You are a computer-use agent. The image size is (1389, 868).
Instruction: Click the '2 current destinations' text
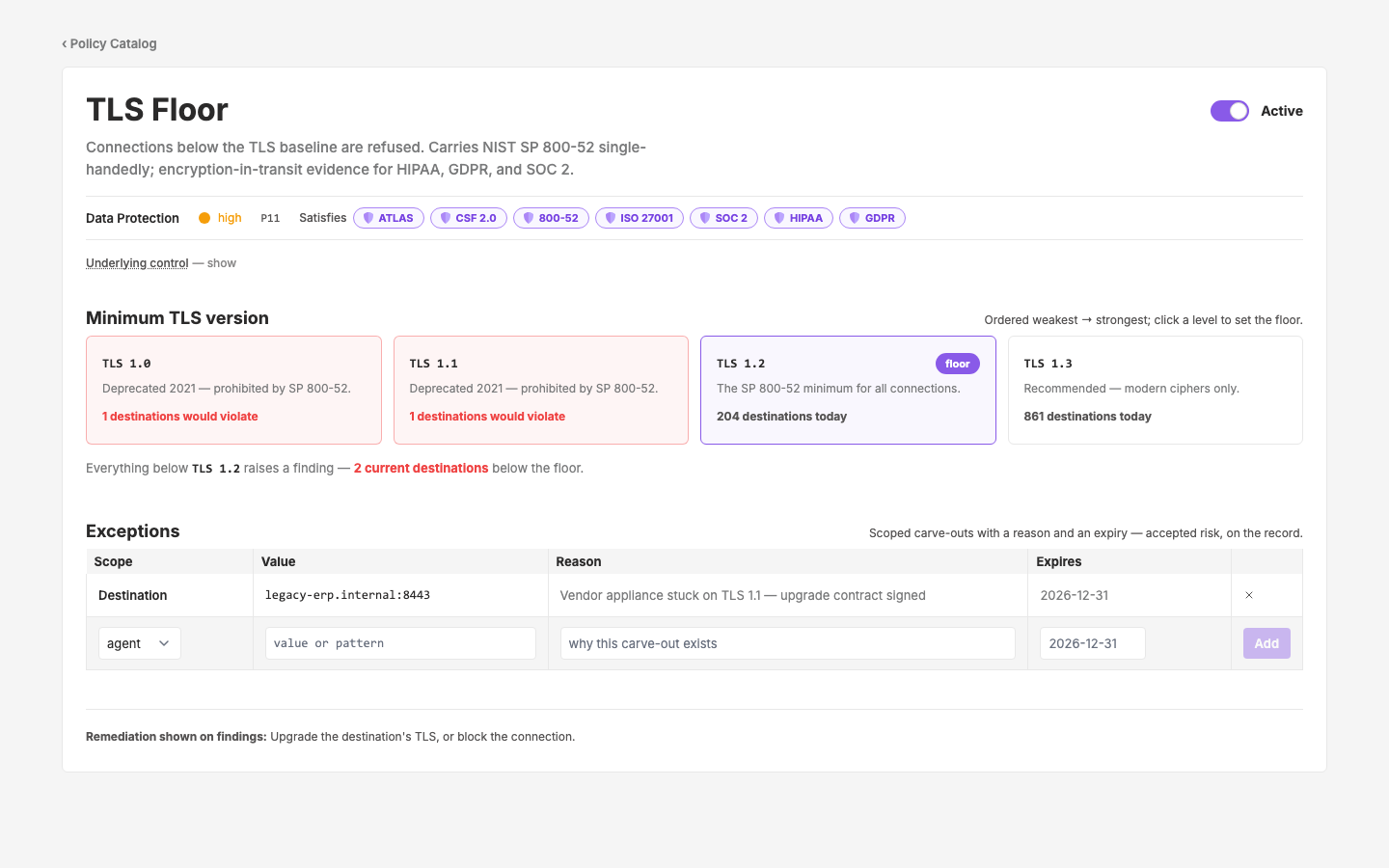click(421, 468)
